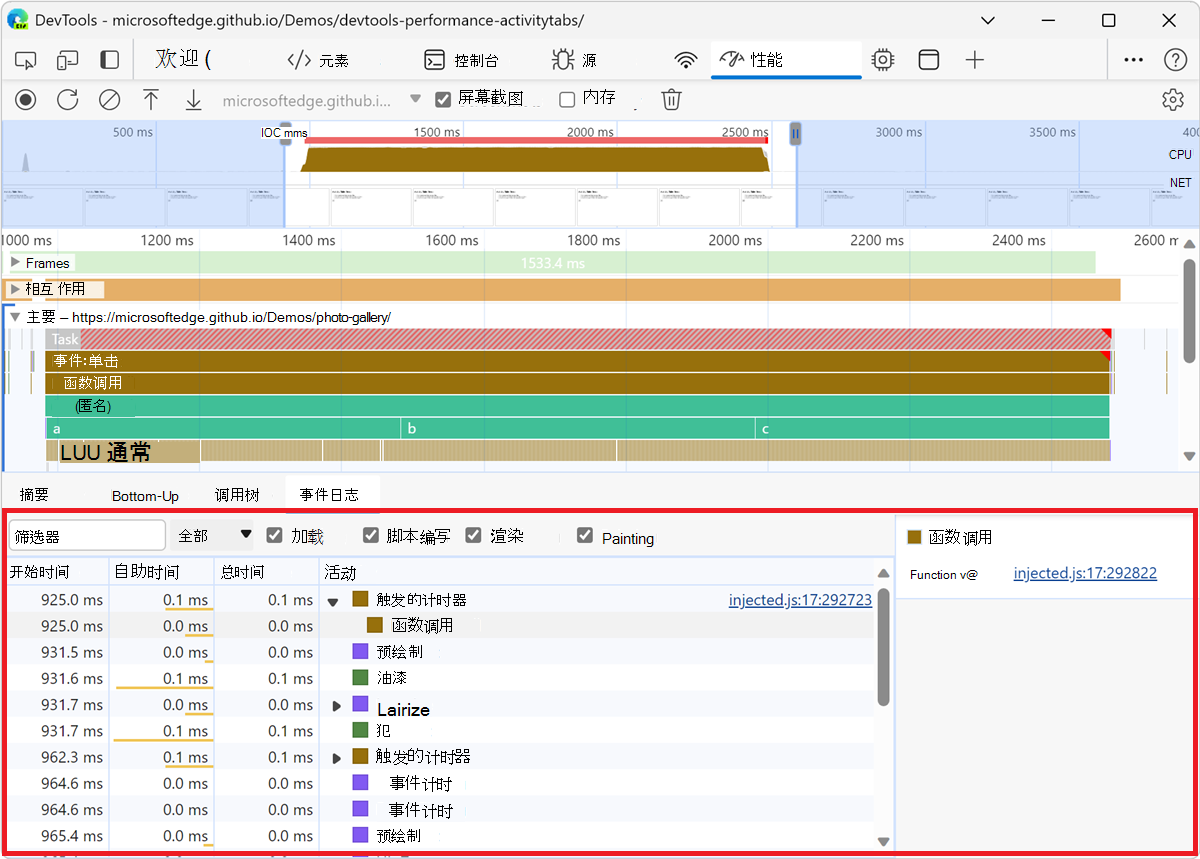Viewport: 1200px width, 859px height.
Task: Select the (匿名) flame bar
Action: tap(578, 405)
